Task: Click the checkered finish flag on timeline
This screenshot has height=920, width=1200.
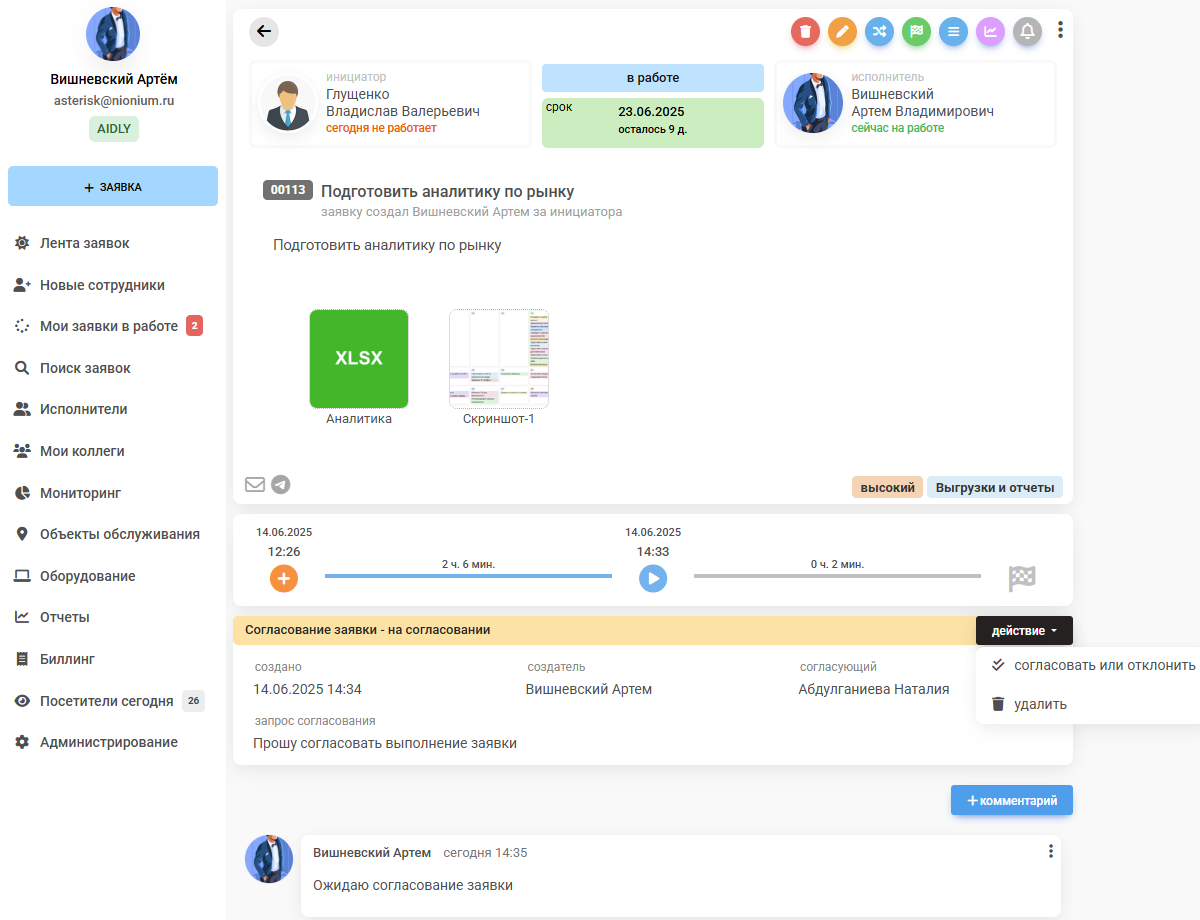Action: pos(1022,578)
